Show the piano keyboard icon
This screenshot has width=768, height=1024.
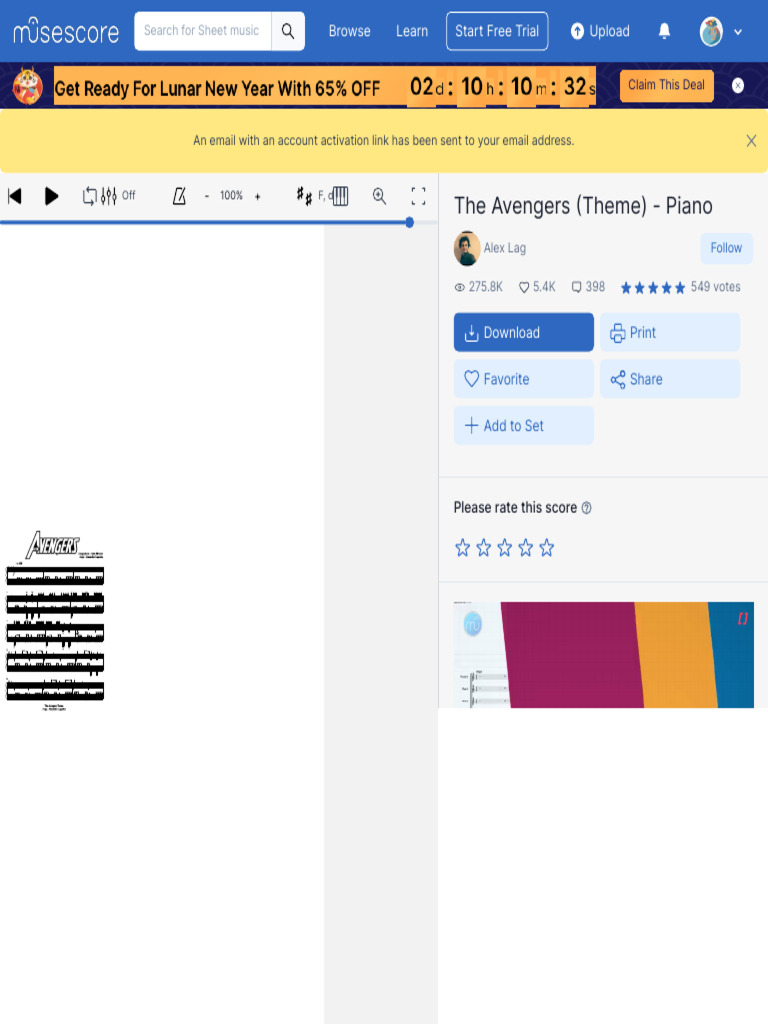click(340, 196)
